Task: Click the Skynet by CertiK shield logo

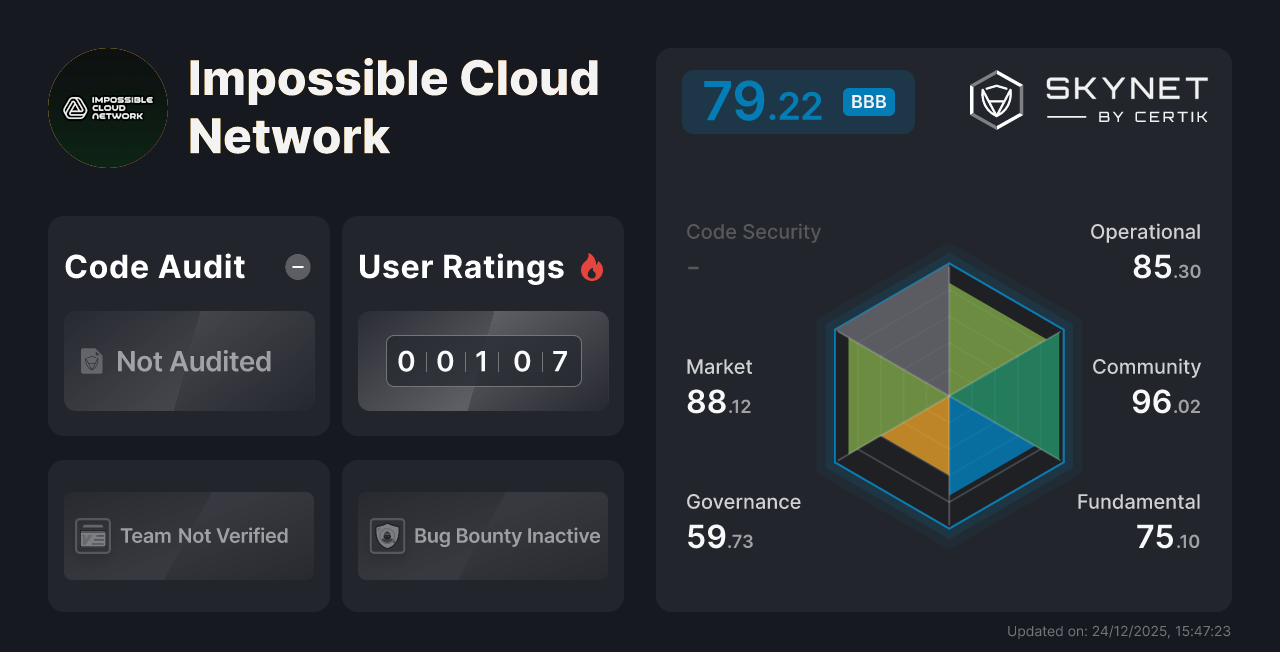Action: [996, 100]
